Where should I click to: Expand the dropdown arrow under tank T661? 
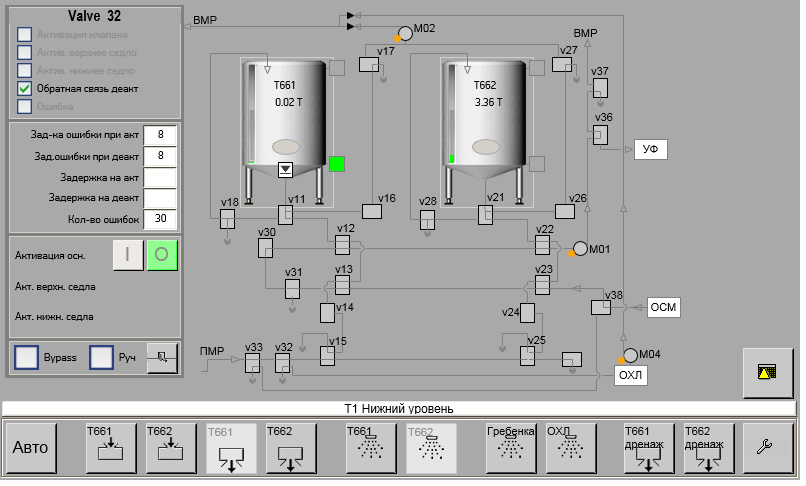(x=286, y=169)
